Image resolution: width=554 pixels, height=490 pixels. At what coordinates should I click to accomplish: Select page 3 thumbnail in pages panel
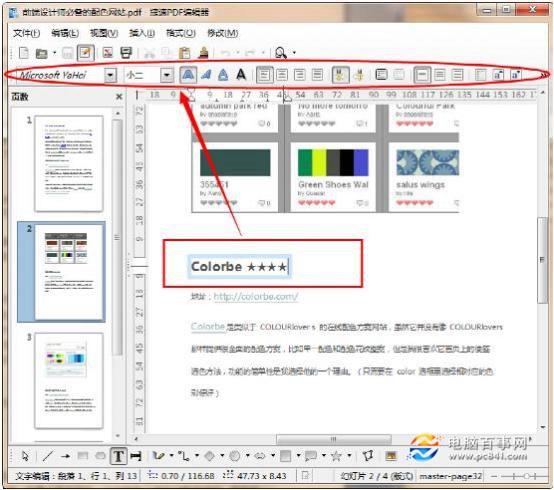pyautogui.click(x=69, y=380)
